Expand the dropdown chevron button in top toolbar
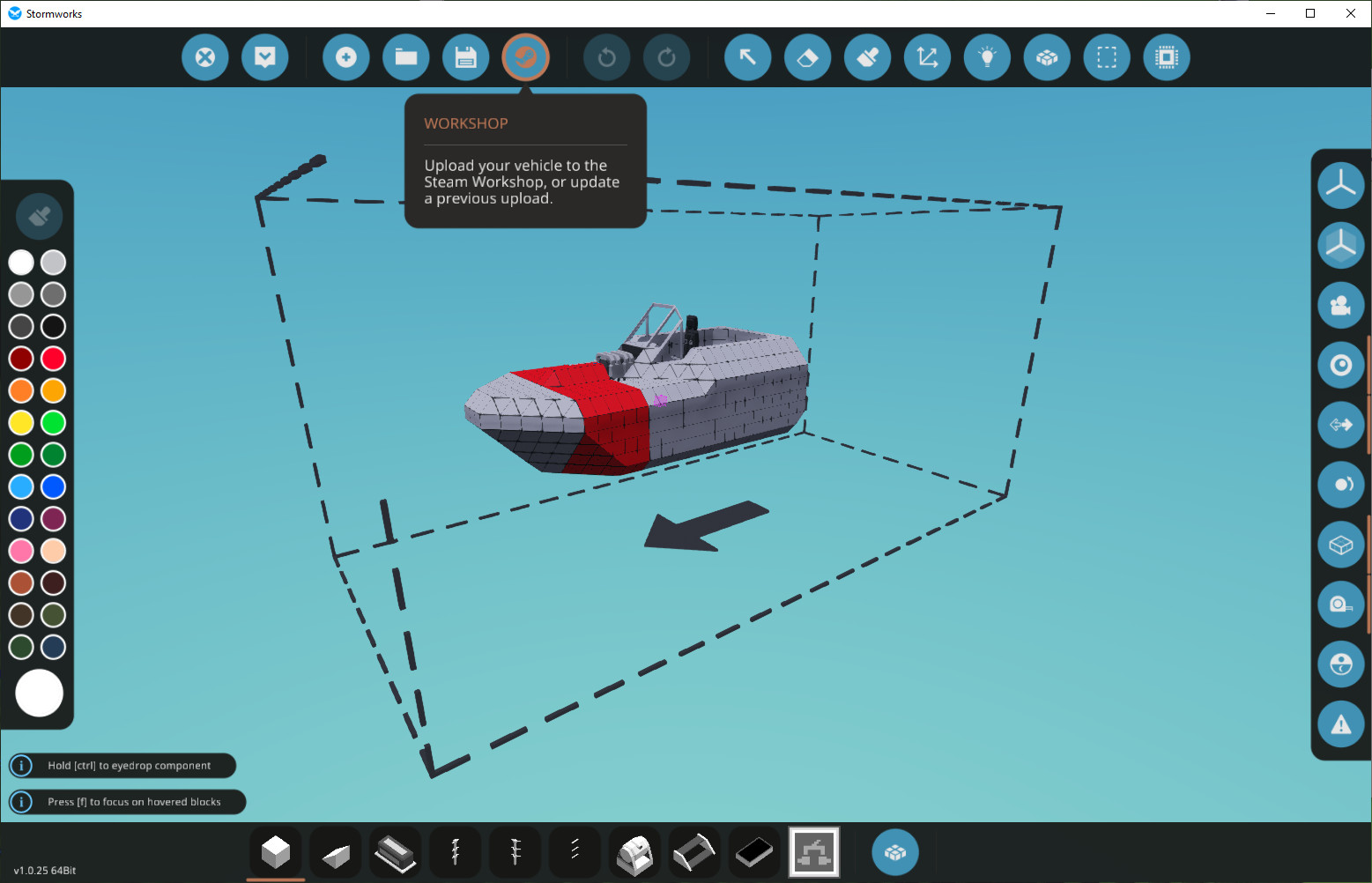Screen dimensions: 1372x883 pyautogui.click(x=265, y=57)
